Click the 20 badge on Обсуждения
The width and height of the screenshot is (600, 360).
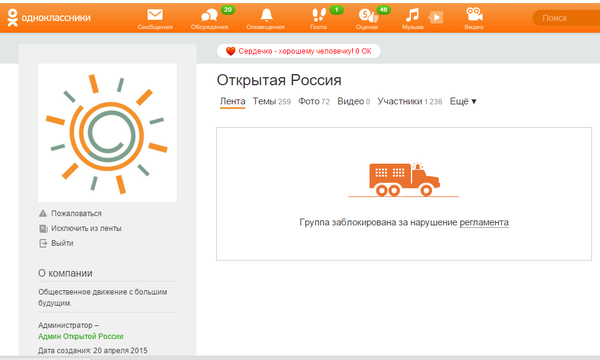tap(228, 10)
